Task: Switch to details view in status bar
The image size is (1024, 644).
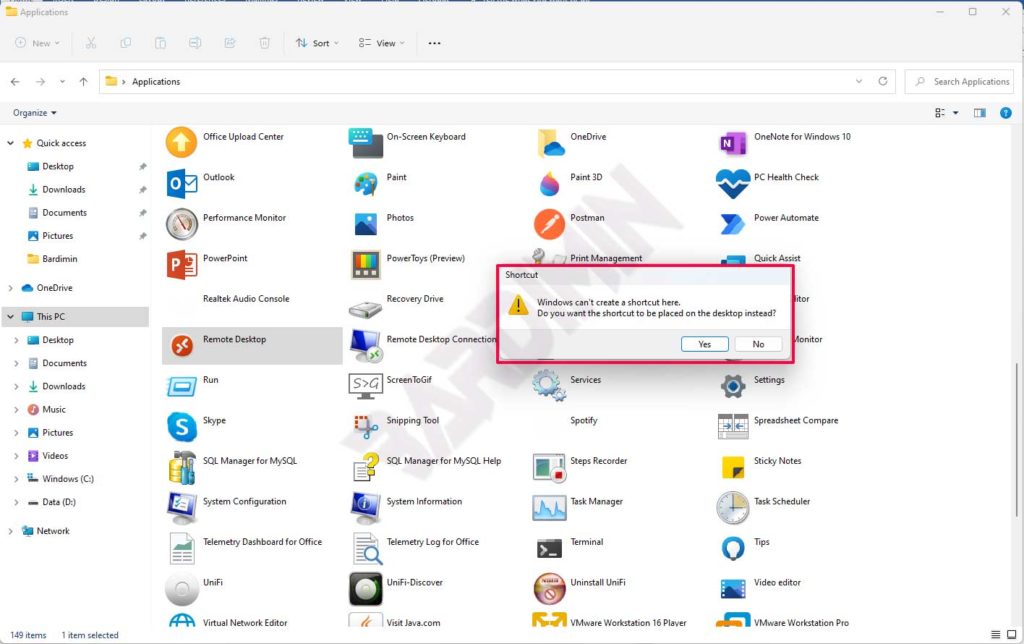Action: [x=995, y=634]
